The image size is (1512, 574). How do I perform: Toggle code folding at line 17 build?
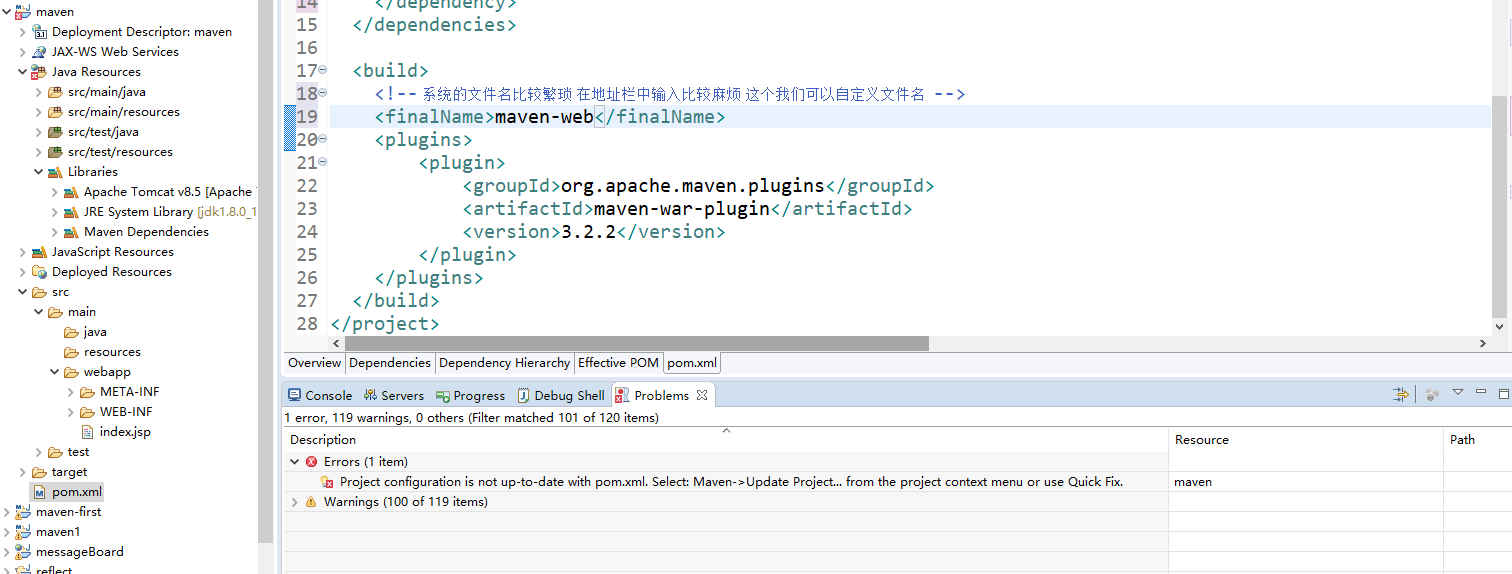click(322, 70)
